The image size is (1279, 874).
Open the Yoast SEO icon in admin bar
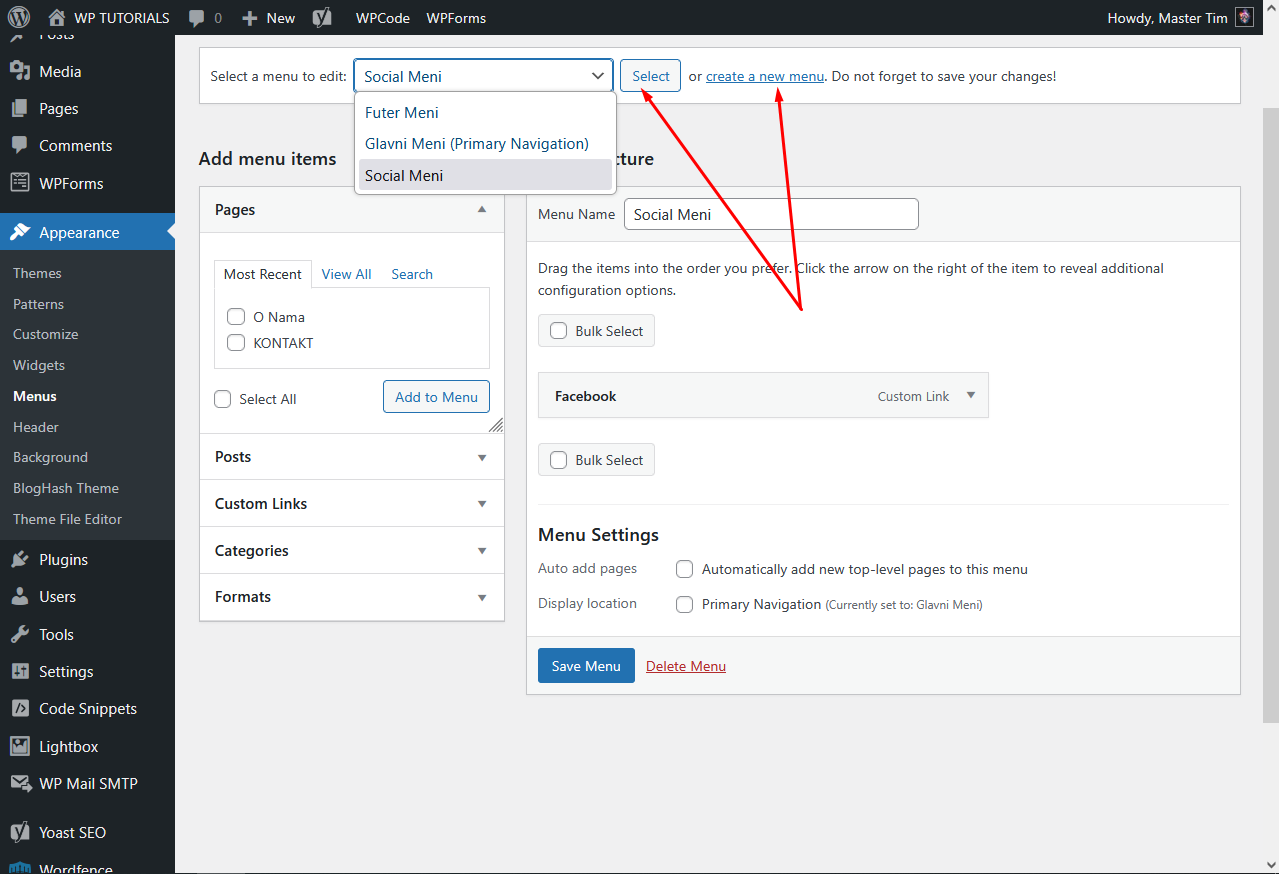coord(322,18)
